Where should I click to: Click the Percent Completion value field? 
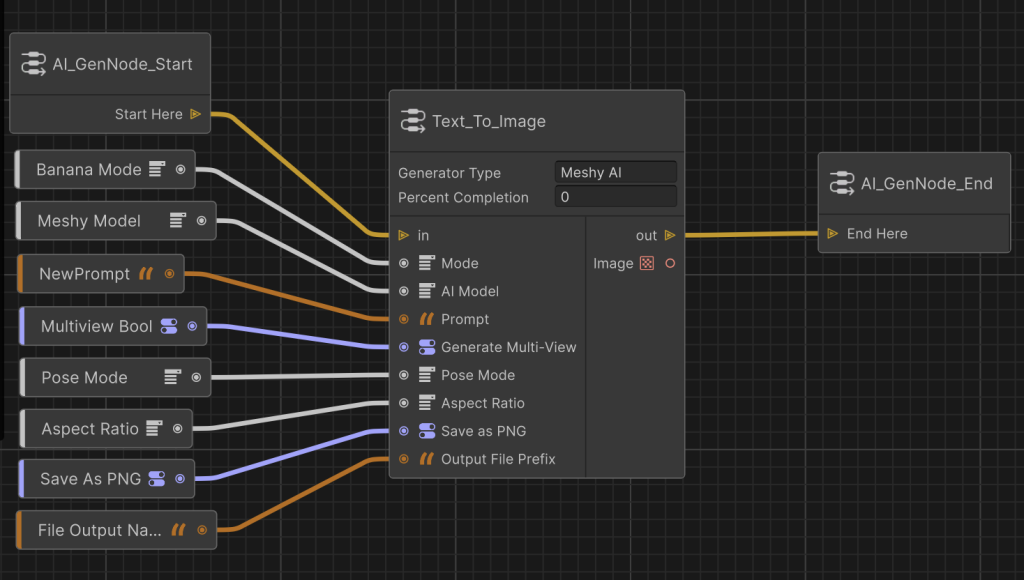615,197
